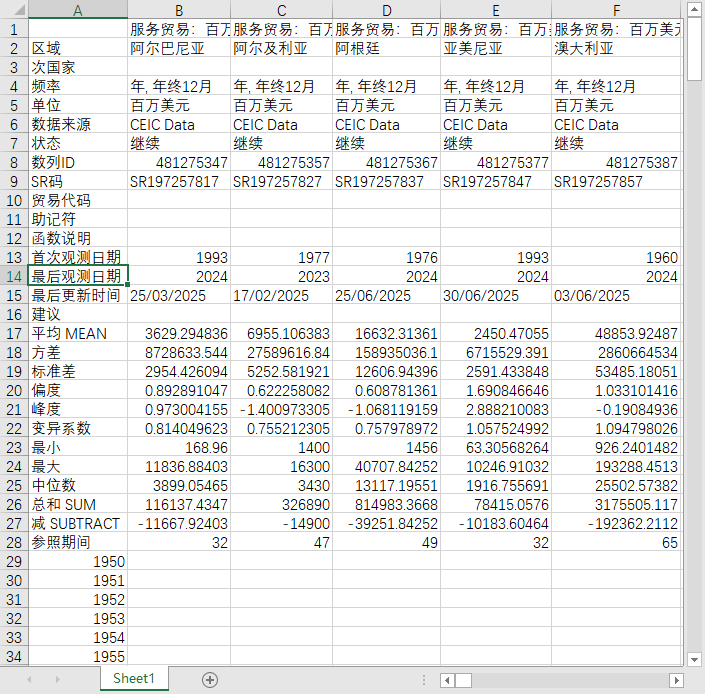Select row 34 header
The width and height of the screenshot is (705, 694).
pos(14,656)
